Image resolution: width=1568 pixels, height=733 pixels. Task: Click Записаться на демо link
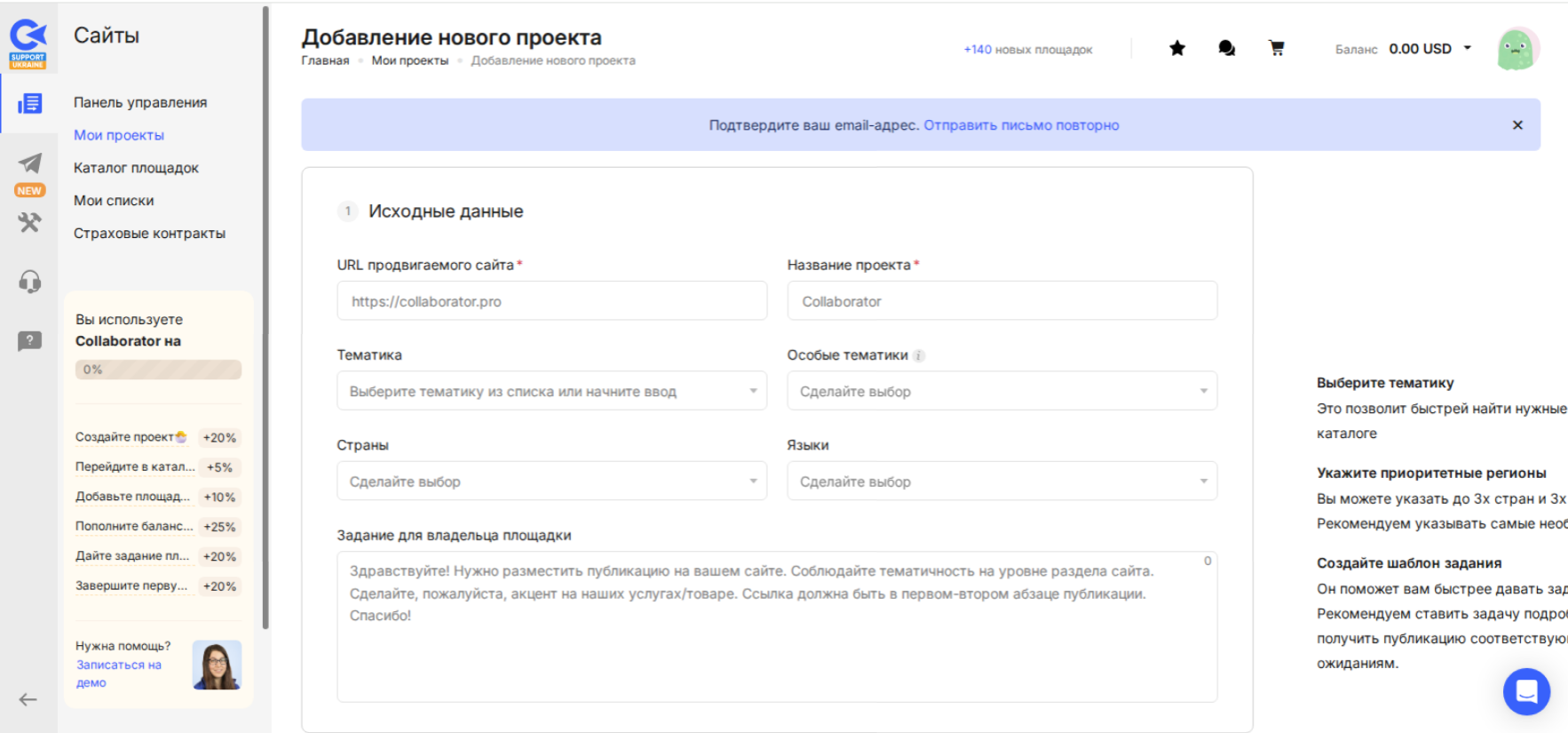118,673
